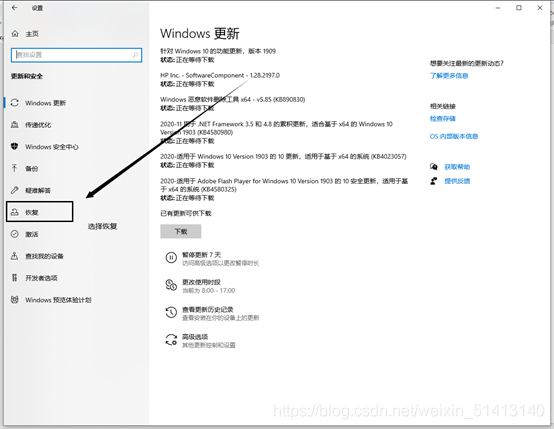Click the 高级选项 refresh-gear icon

point(171,340)
